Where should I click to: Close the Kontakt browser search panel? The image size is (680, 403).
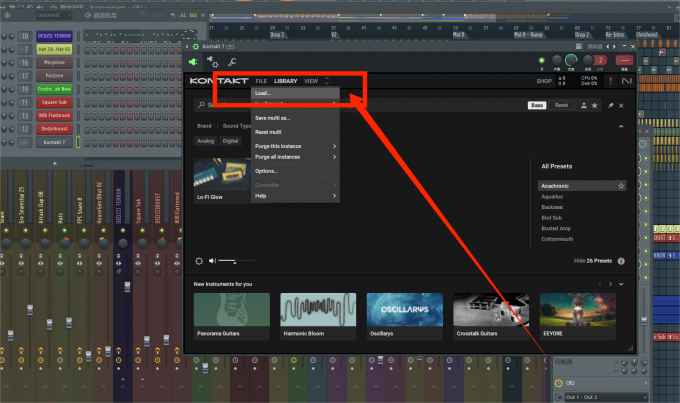coord(621,105)
